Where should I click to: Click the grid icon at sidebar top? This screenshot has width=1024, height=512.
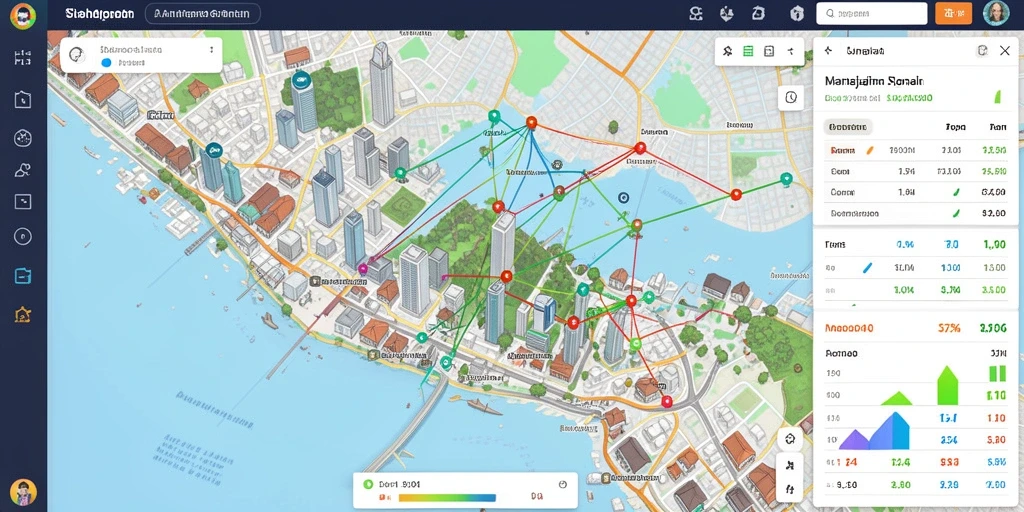click(x=23, y=57)
